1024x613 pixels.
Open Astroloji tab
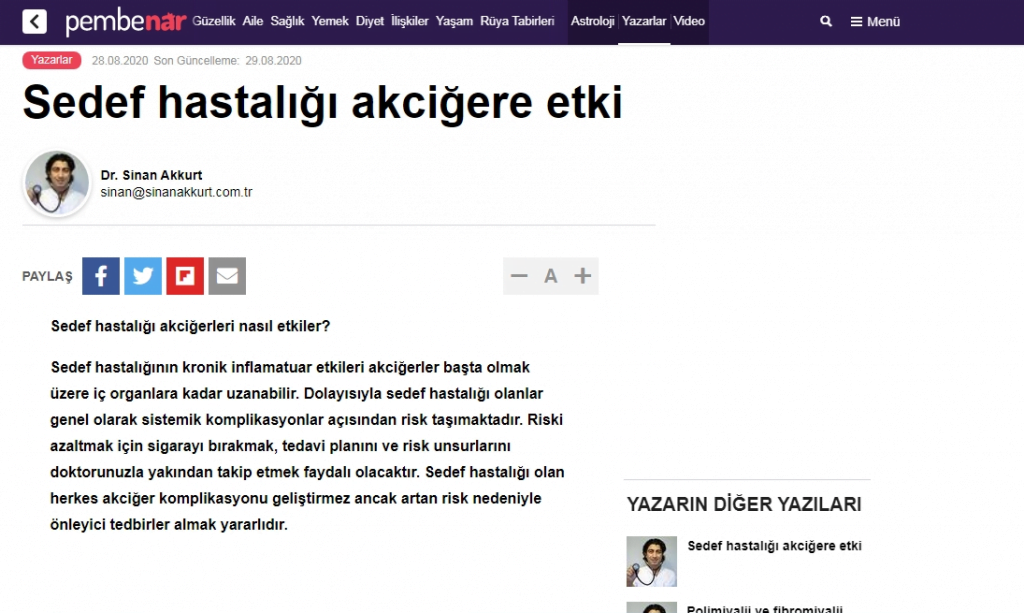click(x=592, y=21)
